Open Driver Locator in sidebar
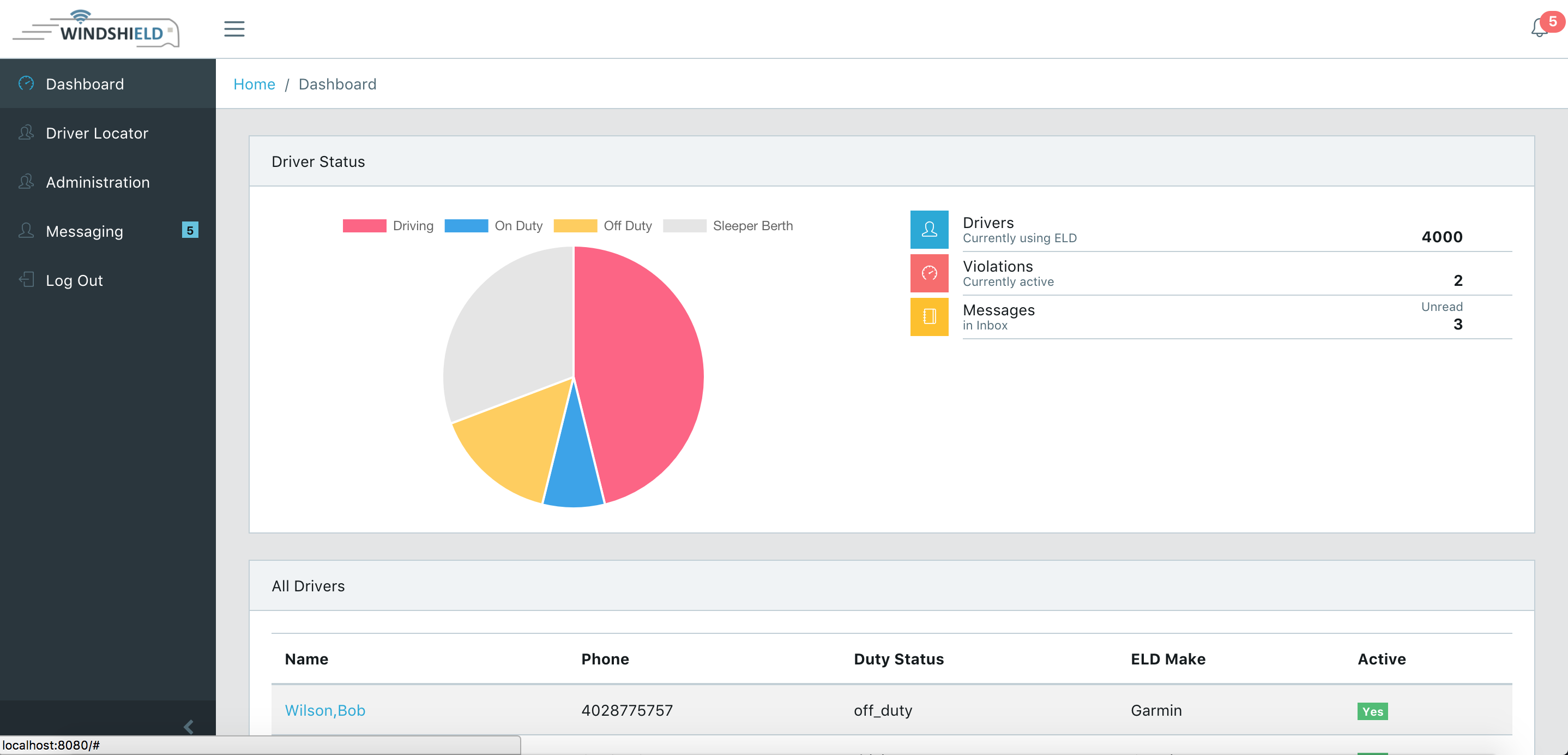Image resolution: width=1568 pixels, height=755 pixels. tap(98, 133)
